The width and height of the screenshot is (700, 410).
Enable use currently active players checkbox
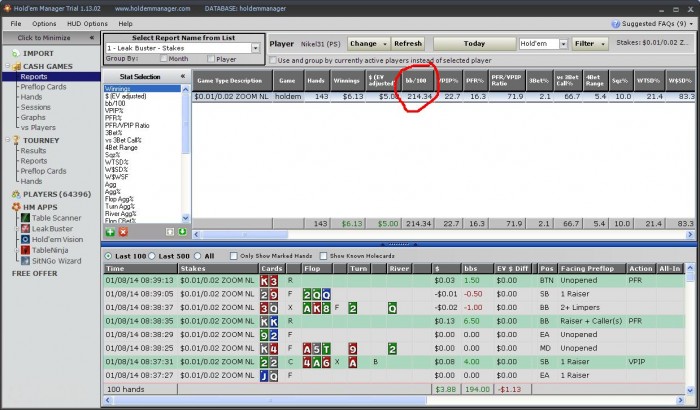272,60
